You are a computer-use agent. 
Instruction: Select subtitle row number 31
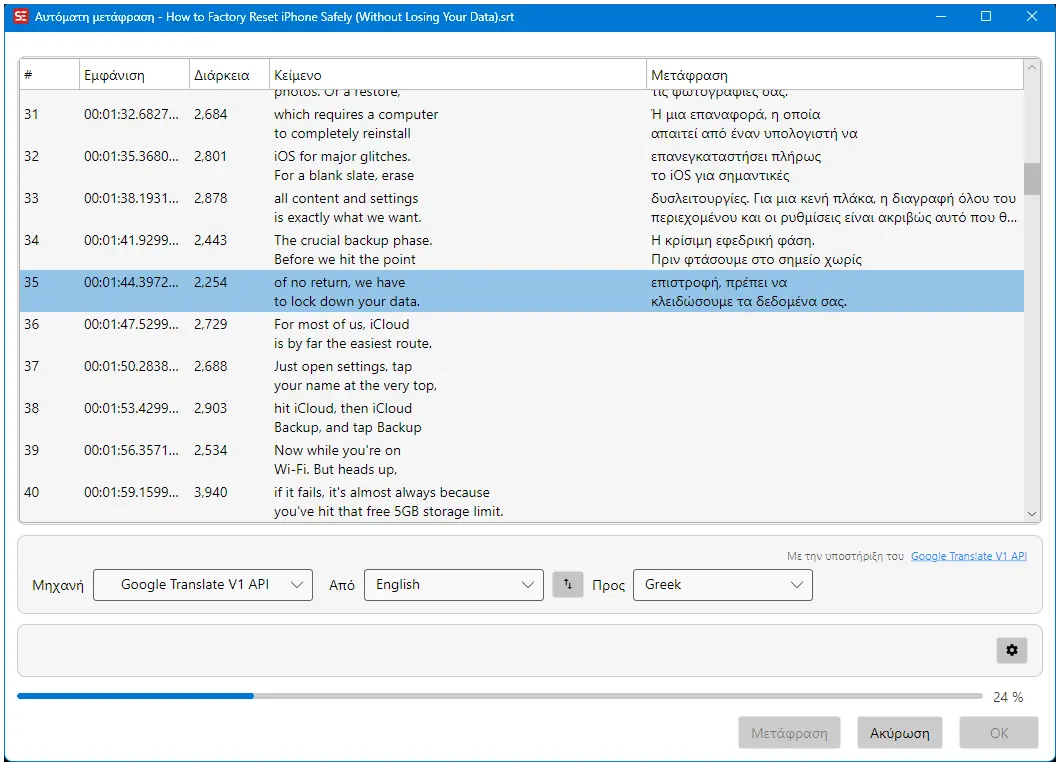pos(521,124)
